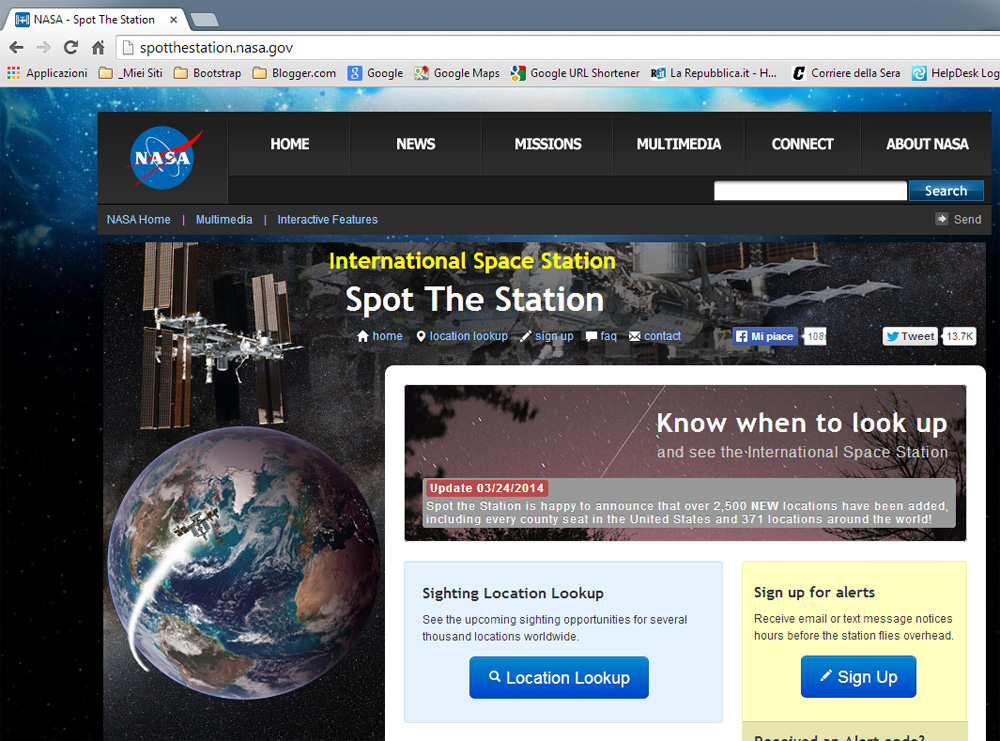Click the browser forward arrow

pos(43,47)
